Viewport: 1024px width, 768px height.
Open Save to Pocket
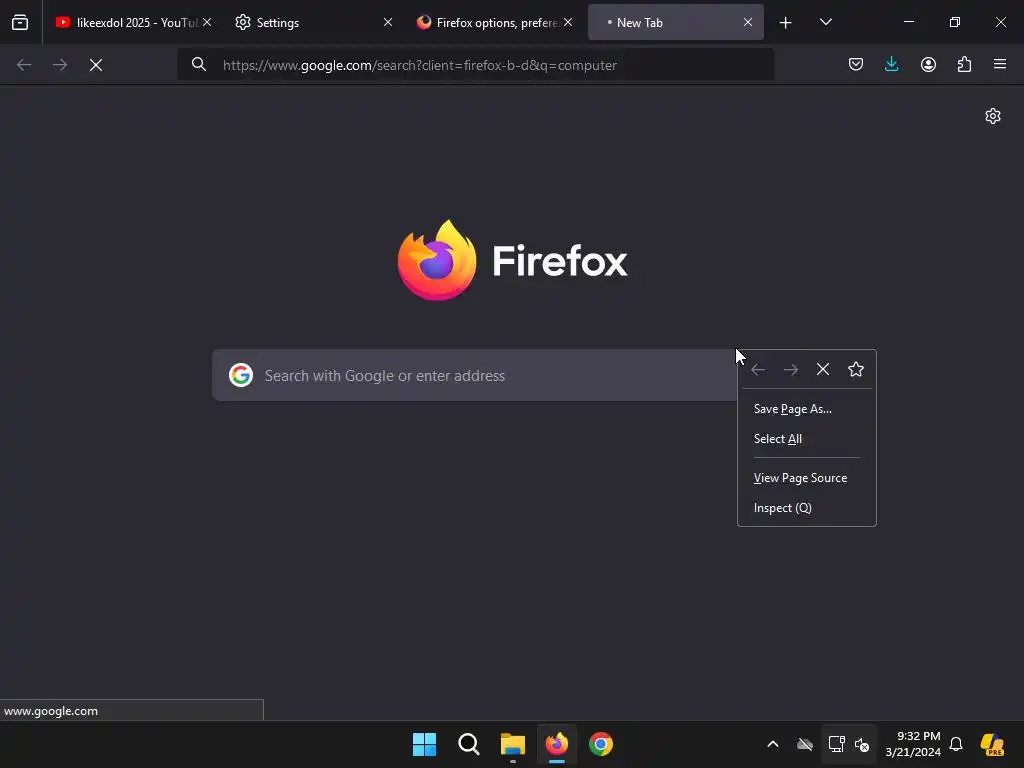(856, 64)
